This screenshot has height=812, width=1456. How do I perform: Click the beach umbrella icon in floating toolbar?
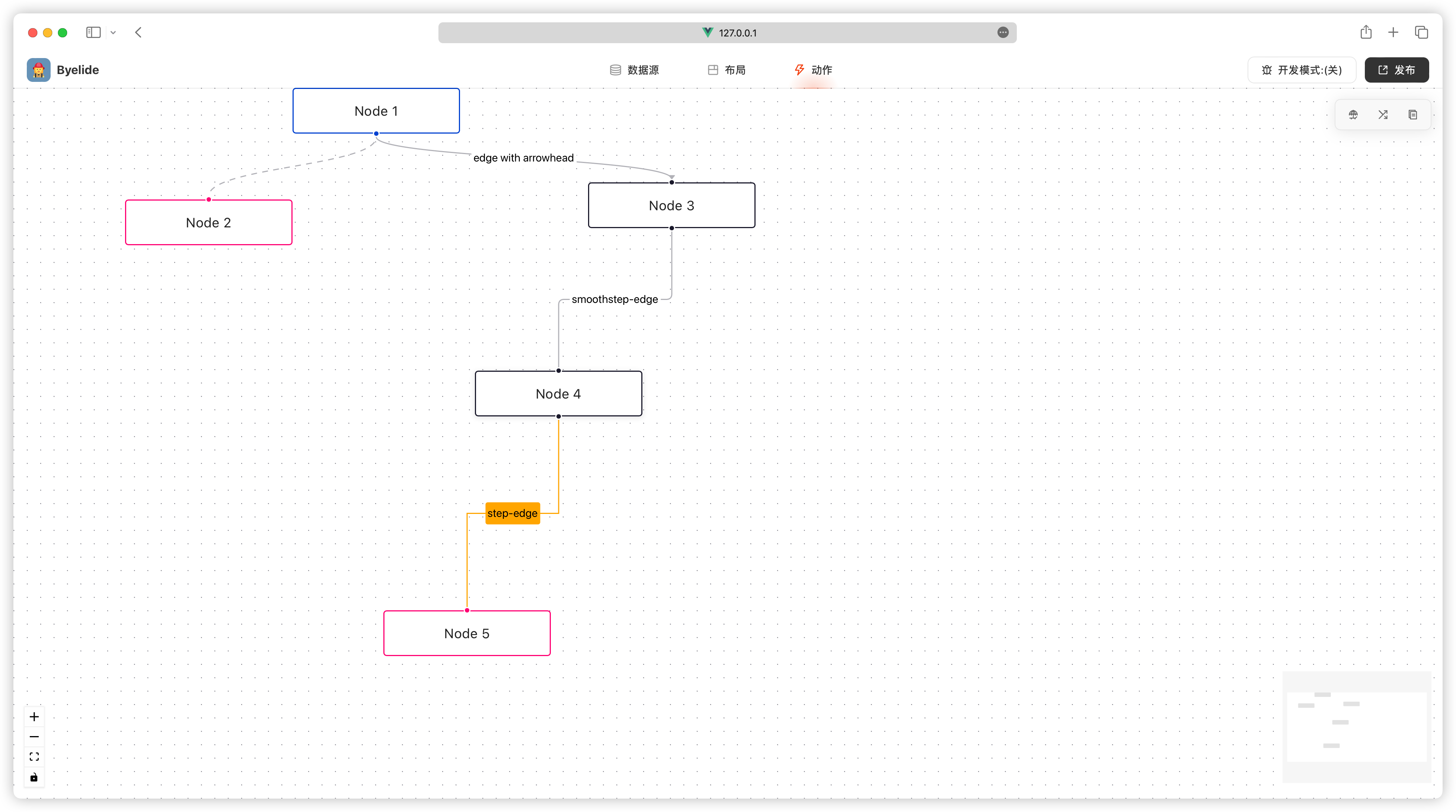pyautogui.click(x=1353, y=115)
